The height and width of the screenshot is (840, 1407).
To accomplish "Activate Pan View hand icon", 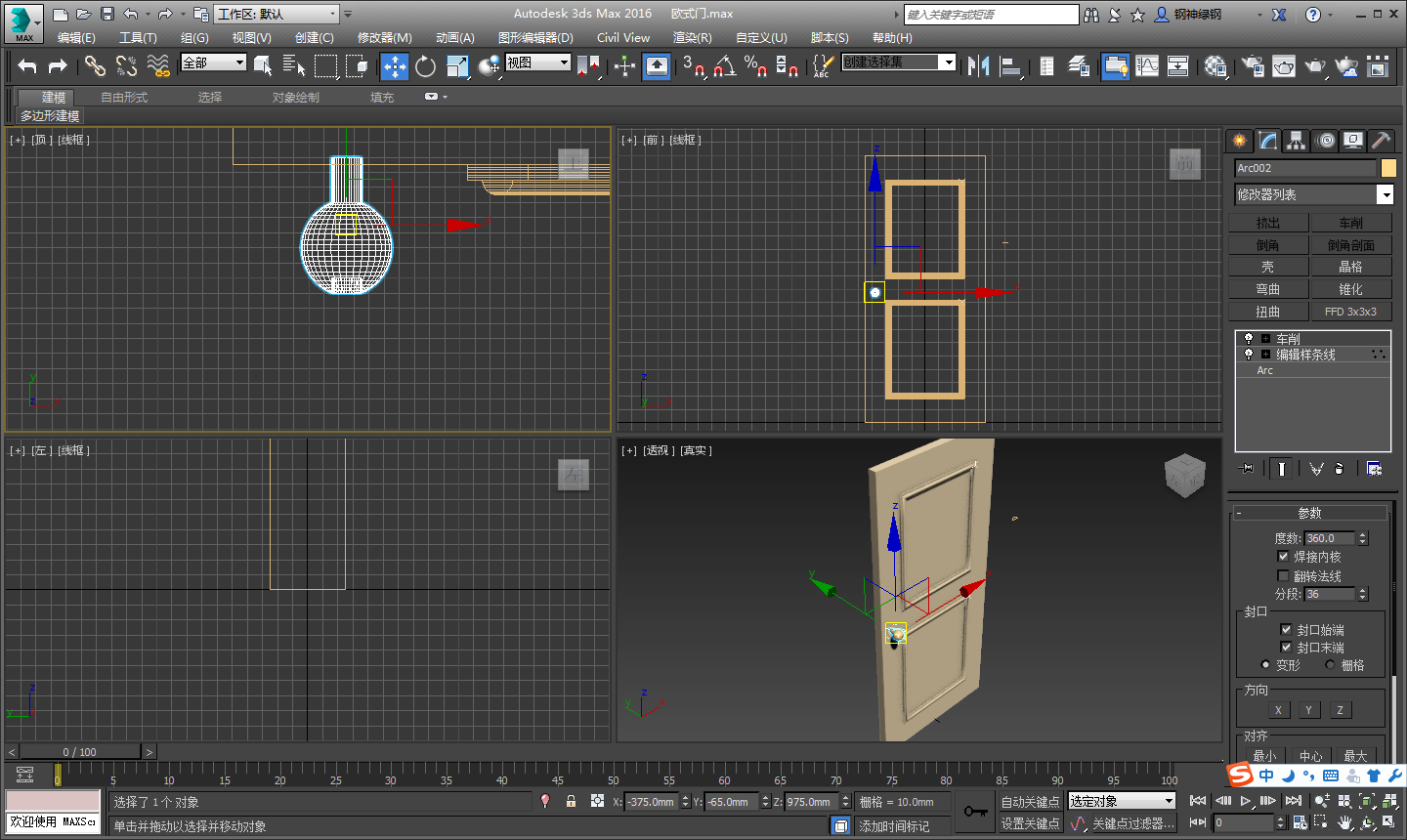I will (x=1344, y=822).
